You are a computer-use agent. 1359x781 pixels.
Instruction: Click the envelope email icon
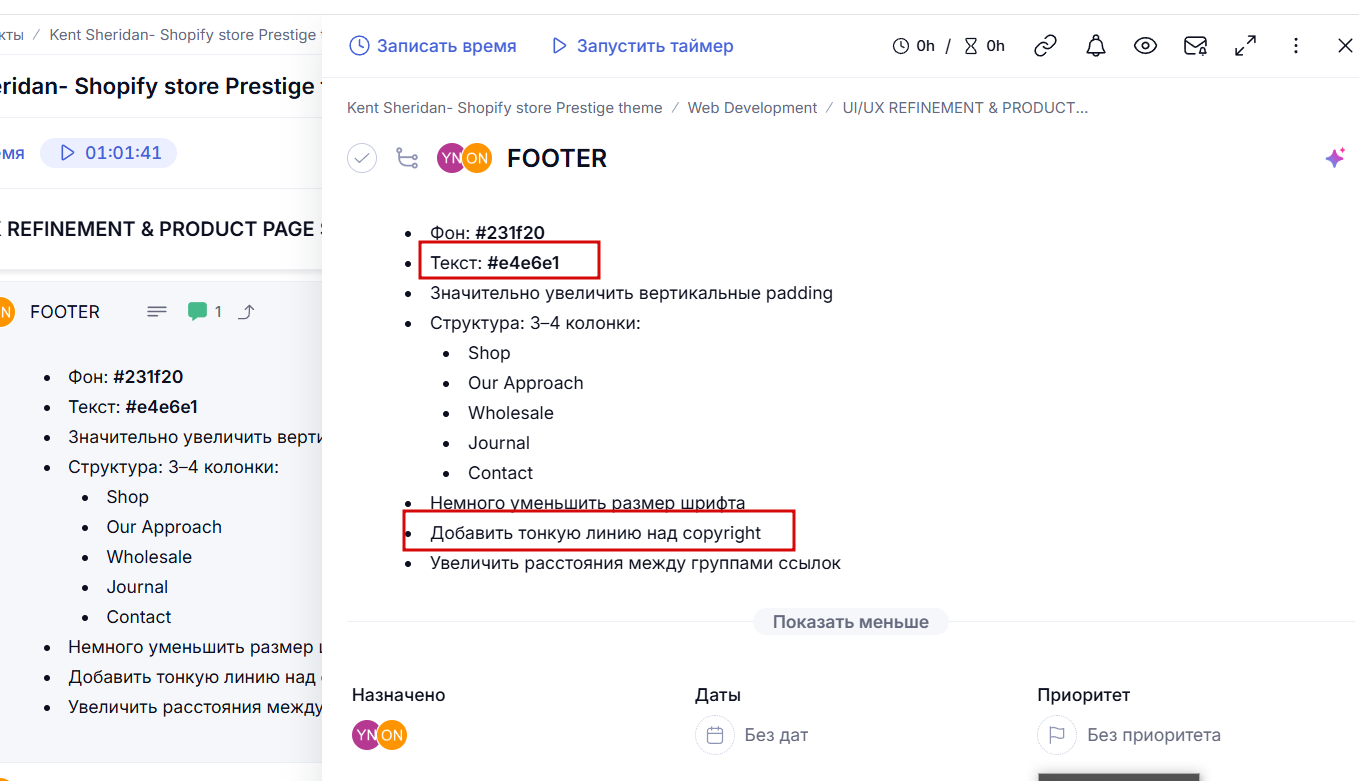tap(1195, 46)
